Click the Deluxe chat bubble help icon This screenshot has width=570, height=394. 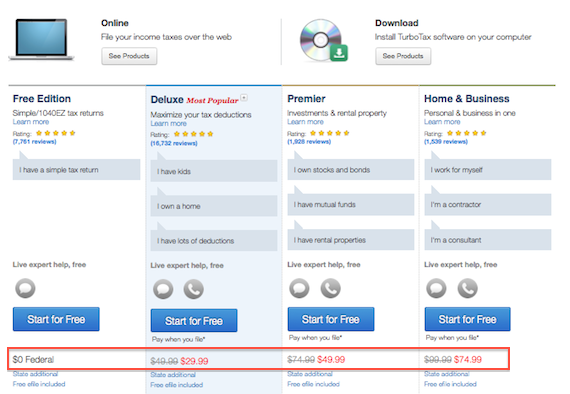[x=163, y=289]
